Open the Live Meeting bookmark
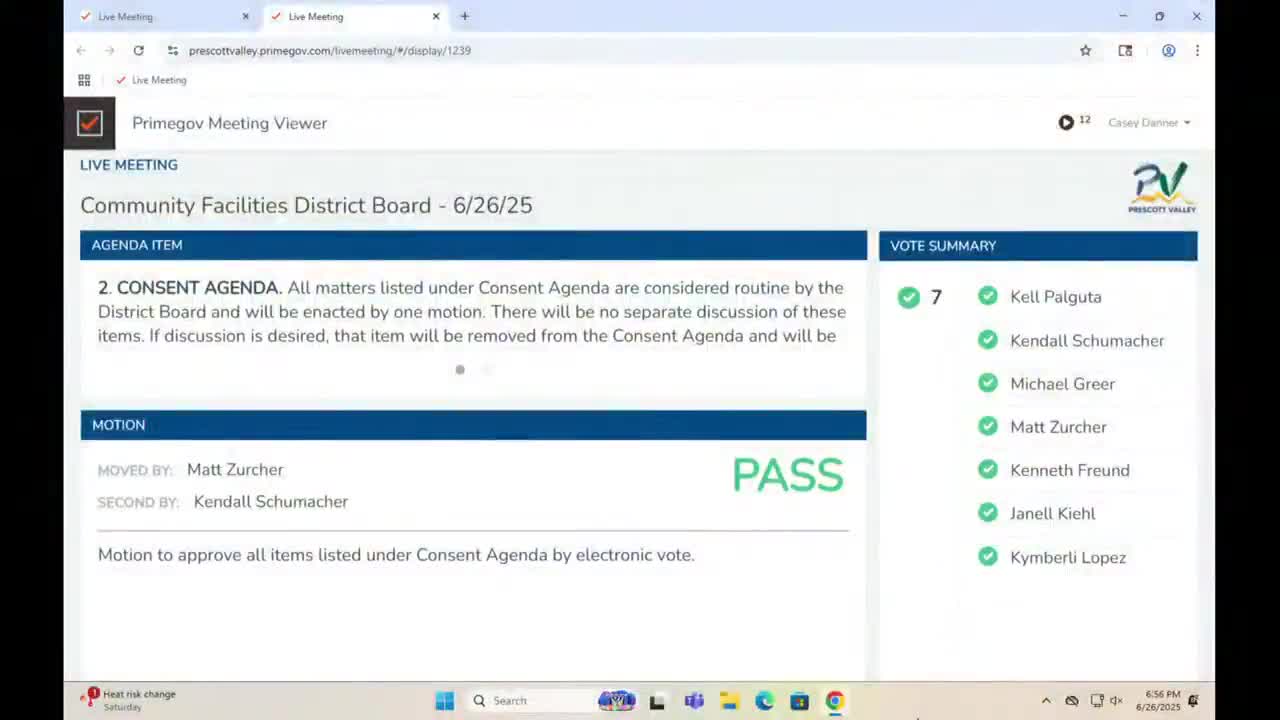The image size is (1280, 720). pos(151,80)
